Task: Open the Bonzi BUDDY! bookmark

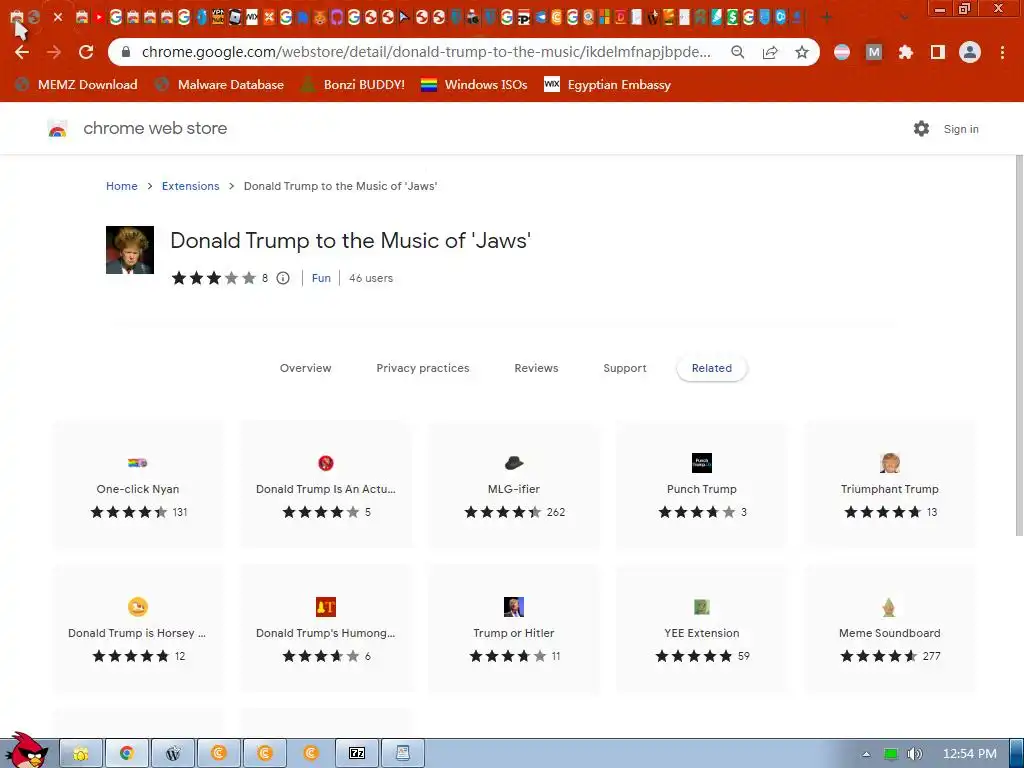Action: click(x=353, y=85)
